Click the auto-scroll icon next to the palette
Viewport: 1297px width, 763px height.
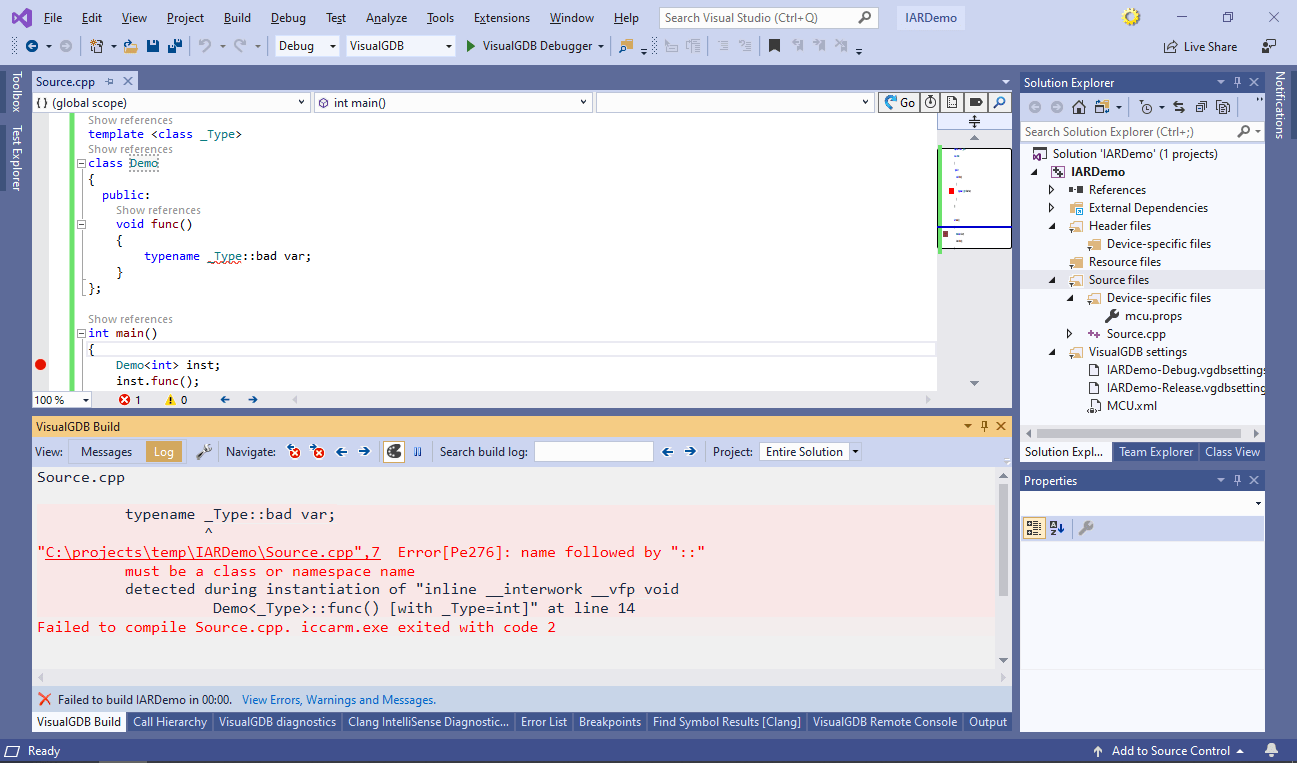pyautogui.click(x=418, y=452)
